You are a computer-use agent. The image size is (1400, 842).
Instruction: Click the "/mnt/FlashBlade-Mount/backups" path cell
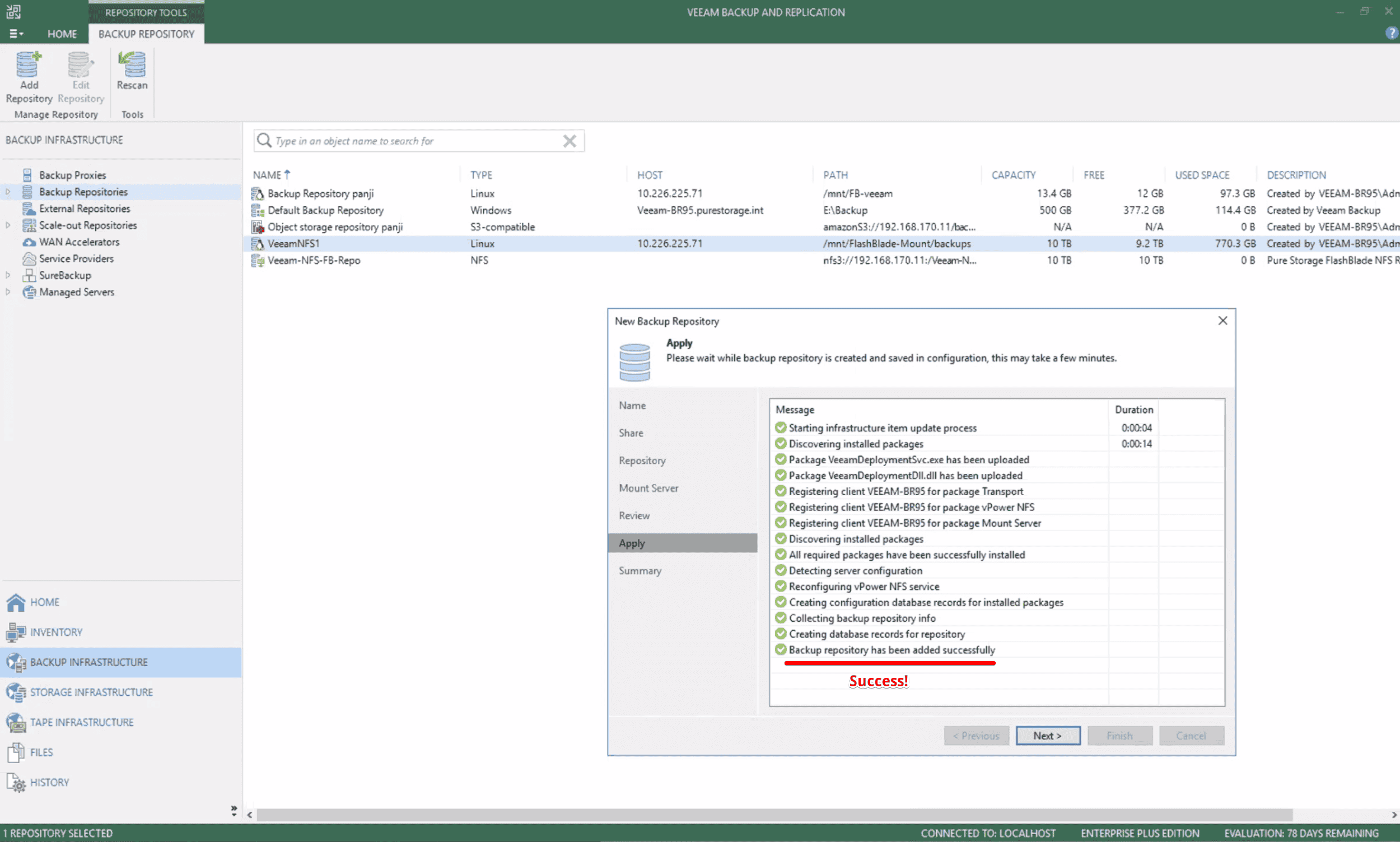pos(897,243)
